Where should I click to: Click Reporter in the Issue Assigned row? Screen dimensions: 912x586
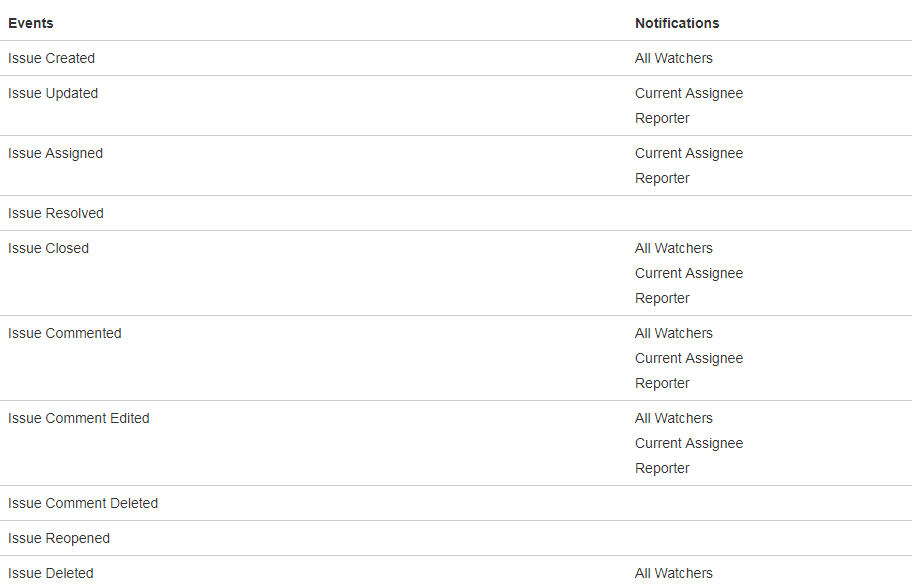pos(662,178)
